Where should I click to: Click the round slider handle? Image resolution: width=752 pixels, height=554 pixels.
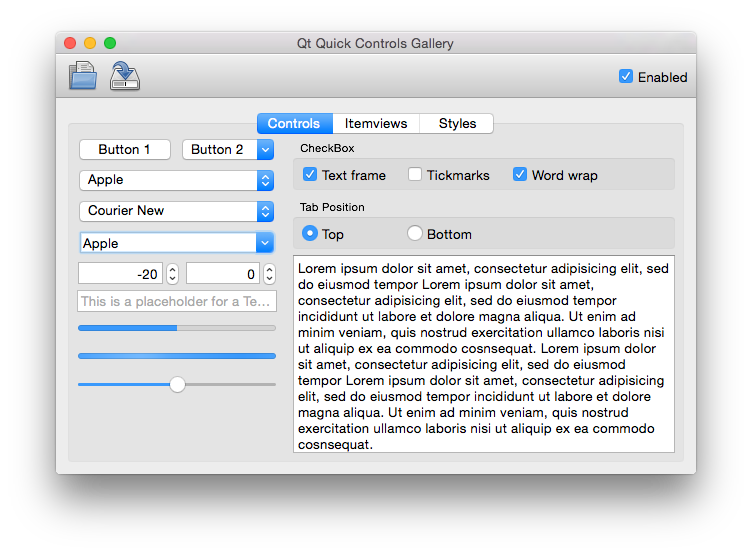pos(177,384)
